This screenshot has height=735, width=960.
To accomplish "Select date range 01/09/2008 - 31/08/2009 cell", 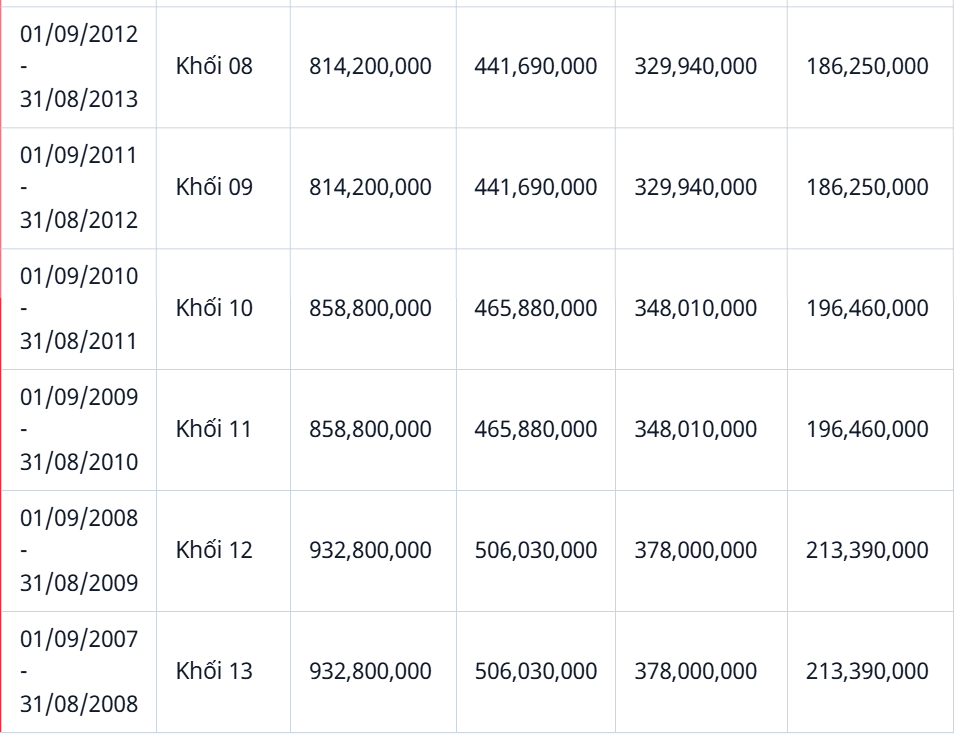I will tap(79, 550).
